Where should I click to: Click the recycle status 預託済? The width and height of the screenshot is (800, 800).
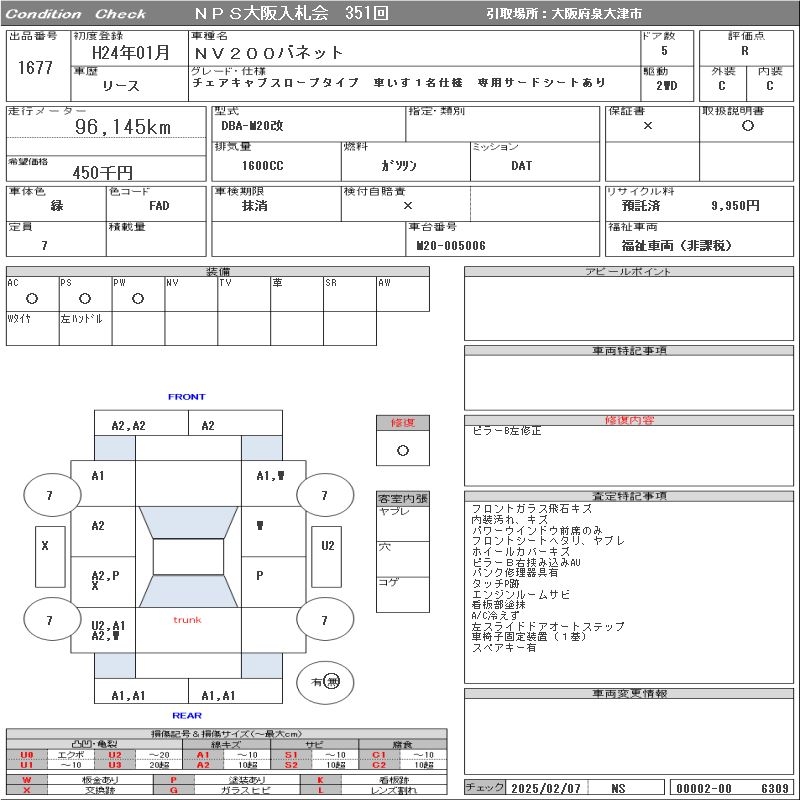tap(641, 206)
